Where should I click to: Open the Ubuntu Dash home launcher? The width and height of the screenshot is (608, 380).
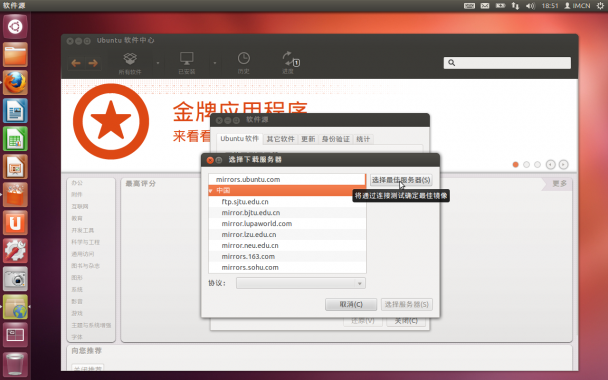(x=15, y=27)
